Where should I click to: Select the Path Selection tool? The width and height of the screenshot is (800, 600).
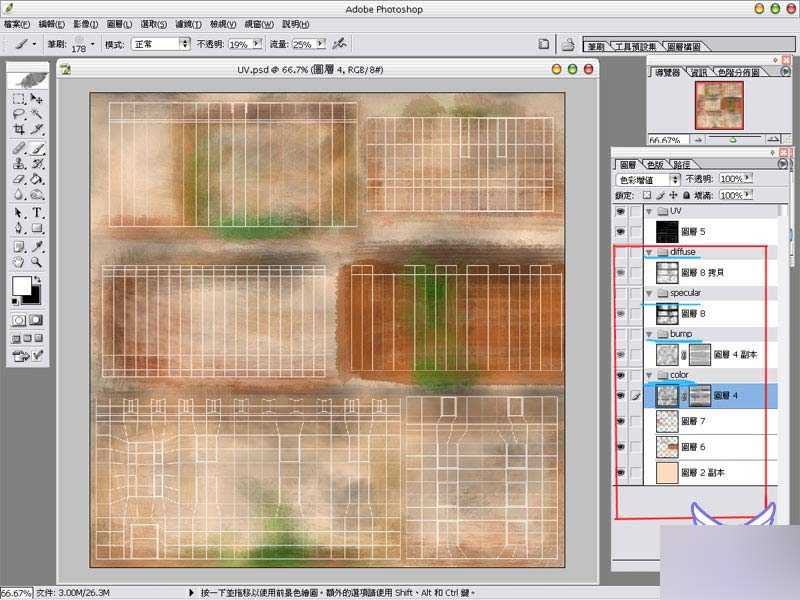[x=19, y=213]
